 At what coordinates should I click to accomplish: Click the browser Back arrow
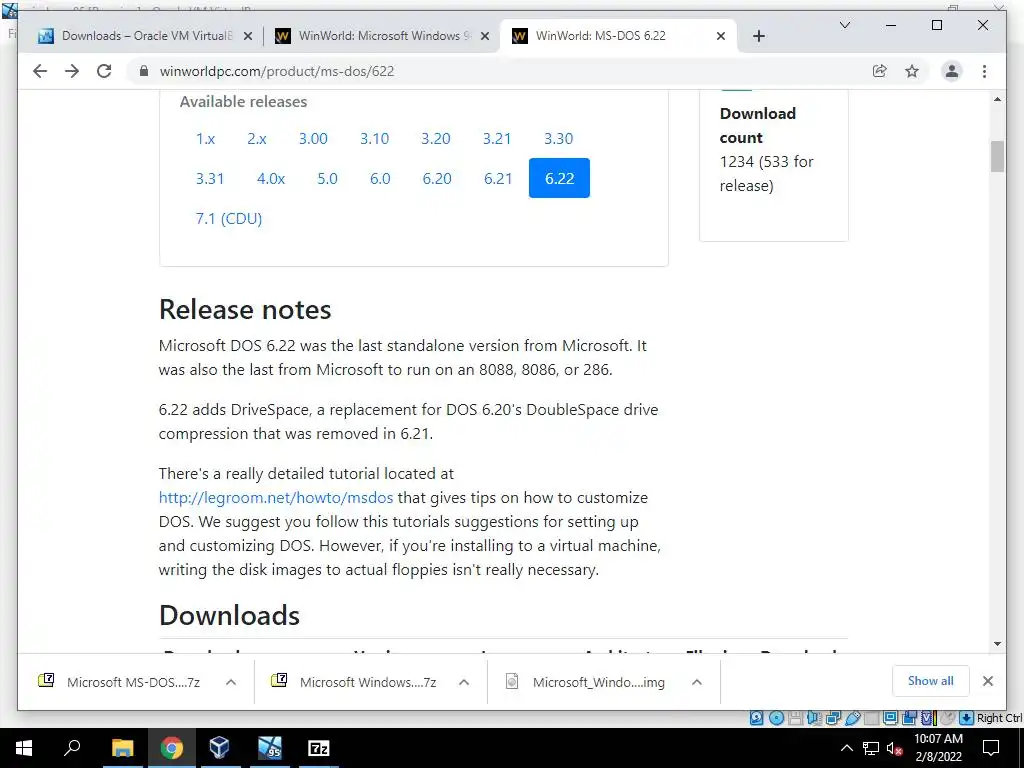40,71
